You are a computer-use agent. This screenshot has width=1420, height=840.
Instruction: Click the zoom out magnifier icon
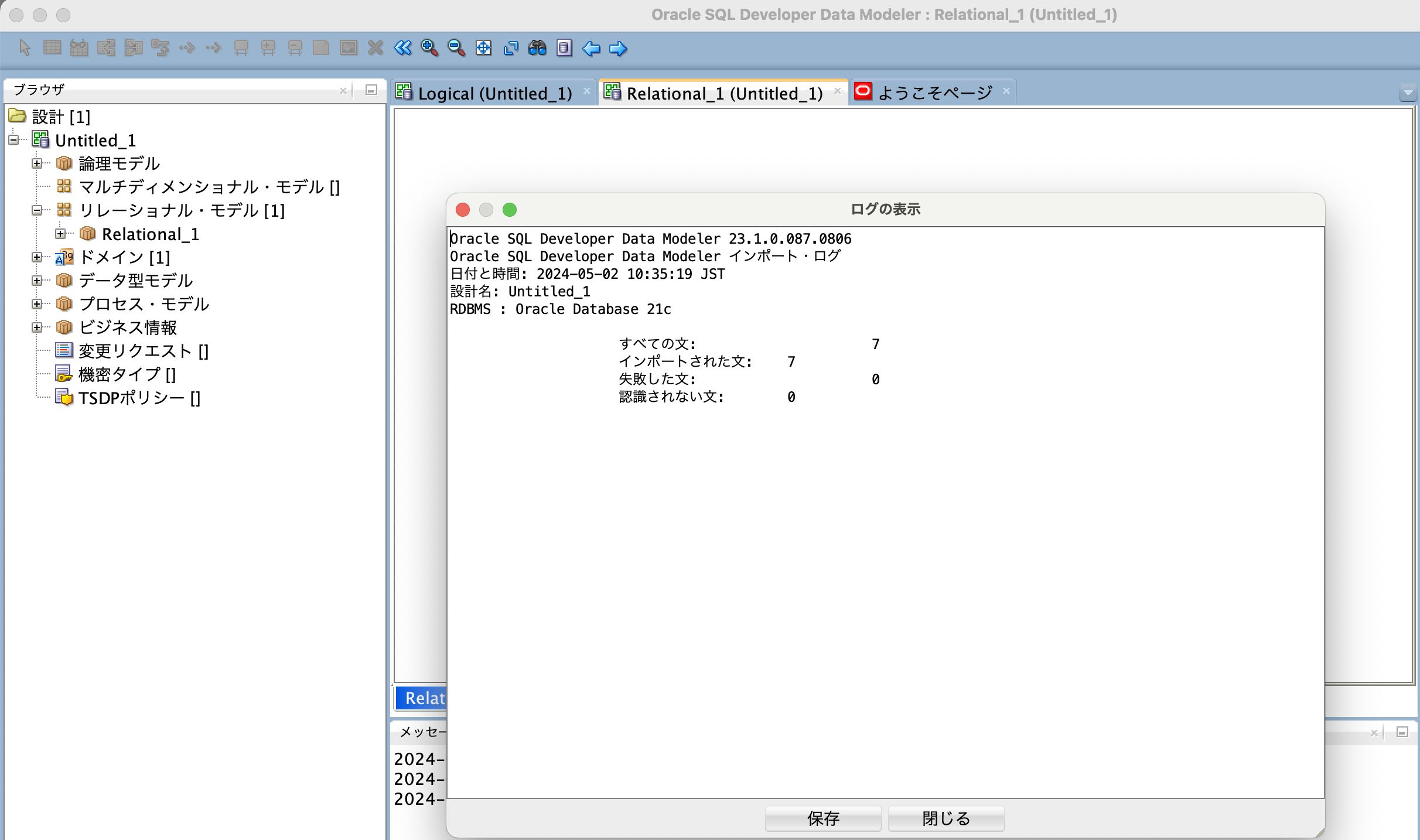(457, 49)
